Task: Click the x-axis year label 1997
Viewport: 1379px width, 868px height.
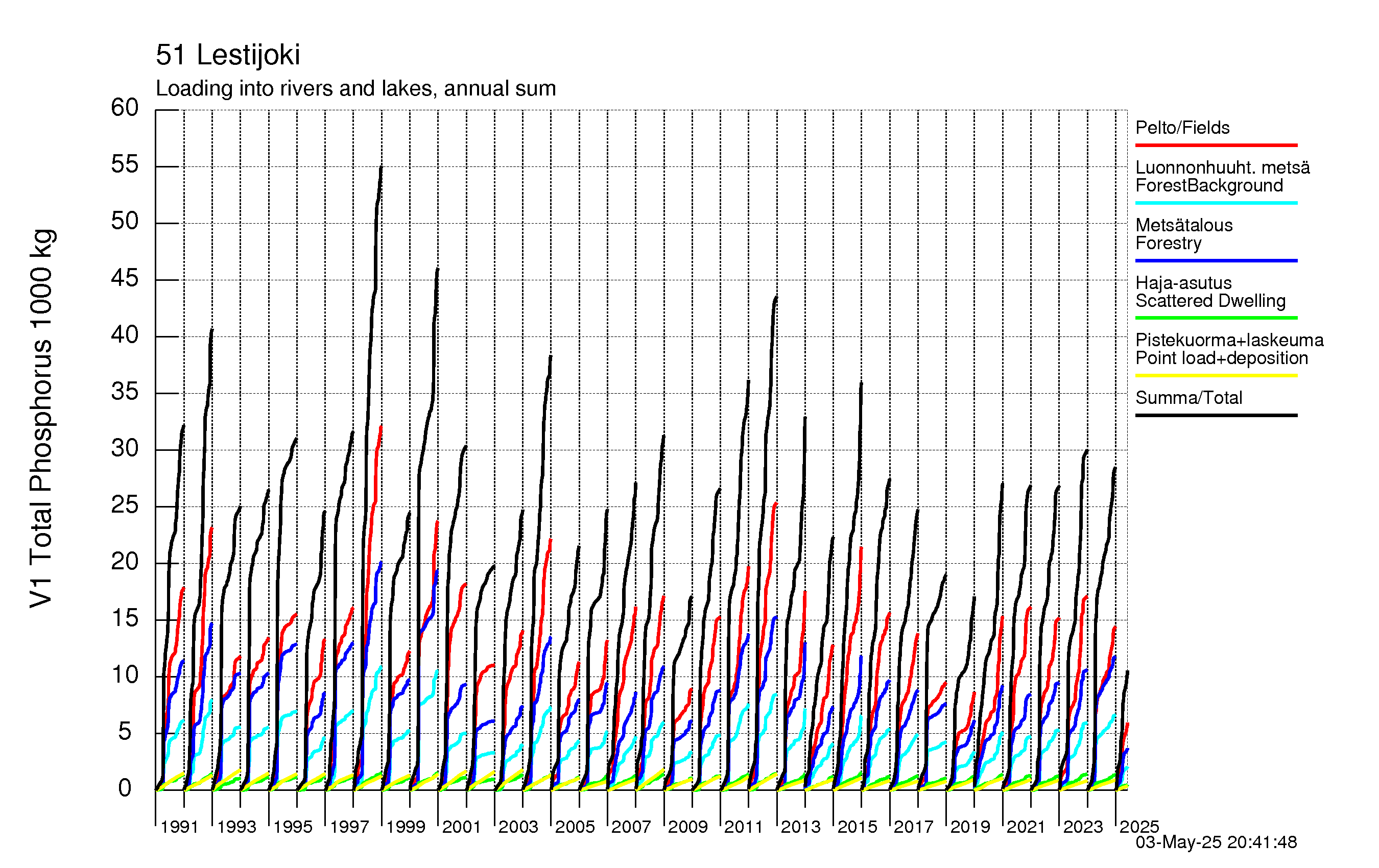Action: [x=349, y=827]
